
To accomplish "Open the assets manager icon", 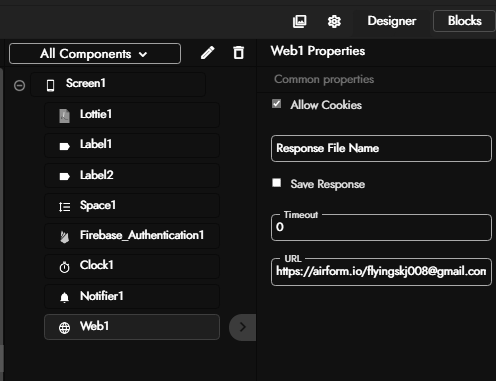I will coord(299,21).
